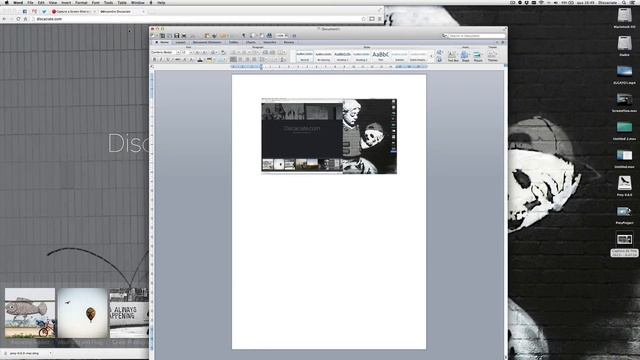
Task: Open Word Help from the toolbar icon
Action: point(294,36)
